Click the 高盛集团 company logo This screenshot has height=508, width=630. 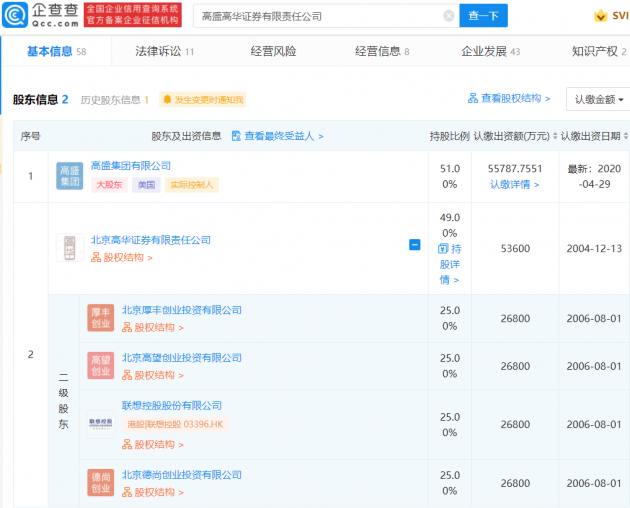pyautogui.click(x=69, y=177)
